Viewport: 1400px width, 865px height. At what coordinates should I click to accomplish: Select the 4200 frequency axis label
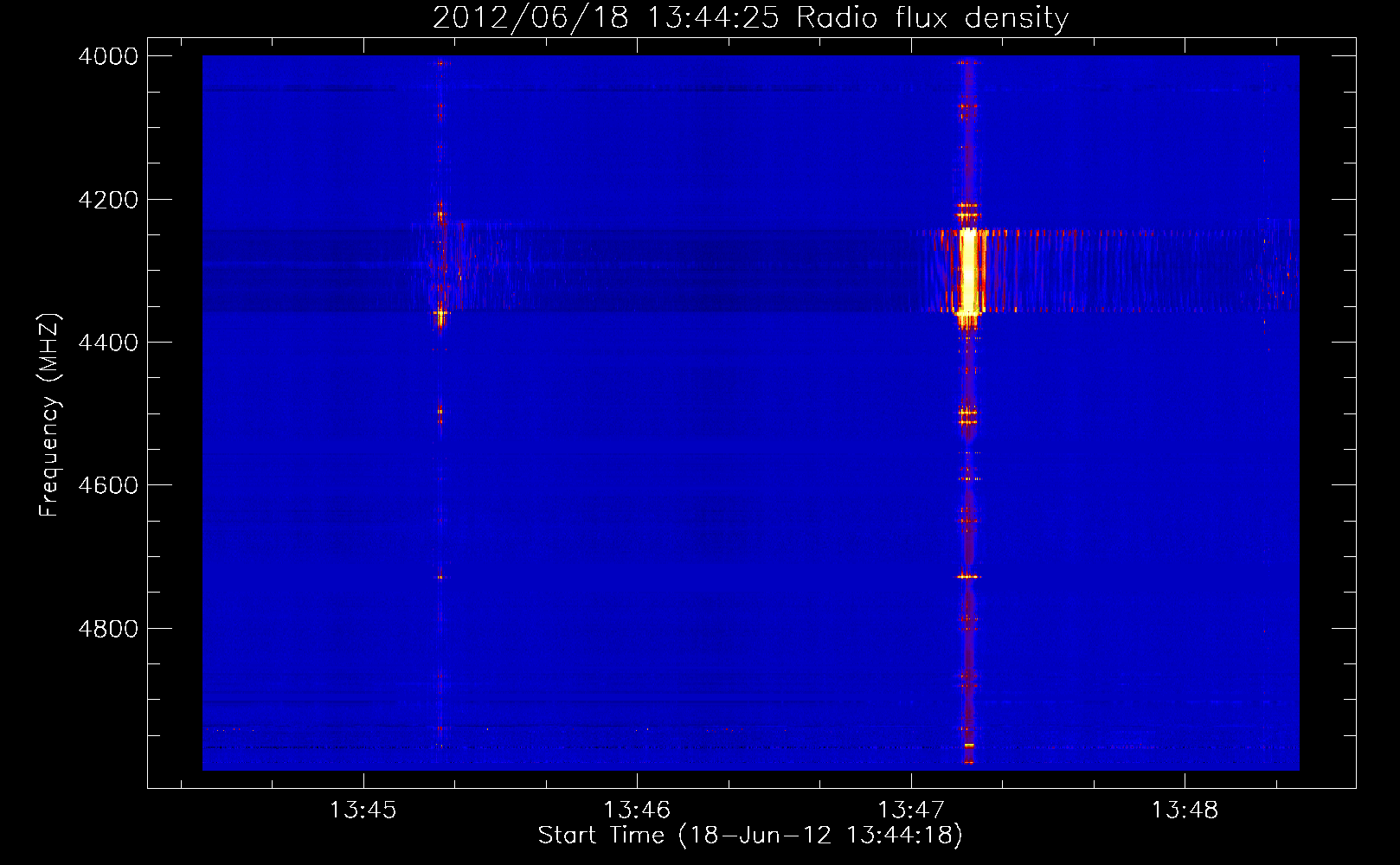[x=108, y=200]
